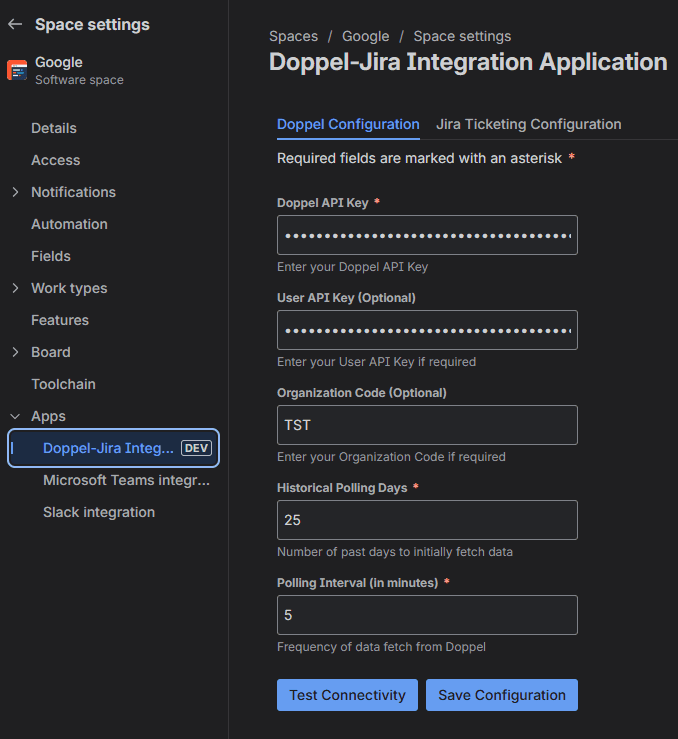678x739 pixels.
Task: Click the 'Enter your Doppel API Key' hint
Action: (x=352, y=267)
